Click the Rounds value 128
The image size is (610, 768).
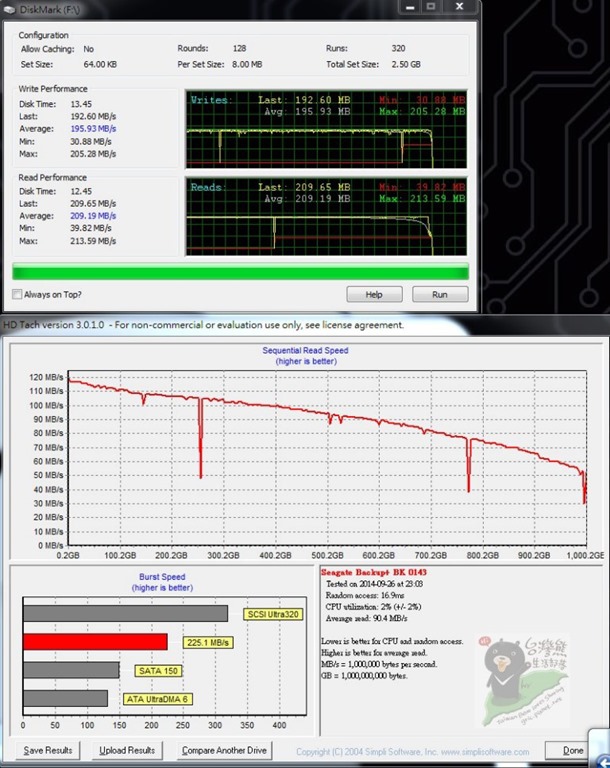239,48
